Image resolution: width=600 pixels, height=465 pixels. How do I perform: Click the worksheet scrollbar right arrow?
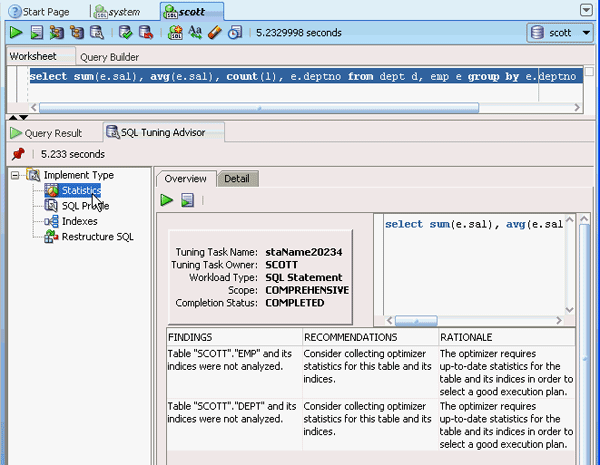point(577,108)
